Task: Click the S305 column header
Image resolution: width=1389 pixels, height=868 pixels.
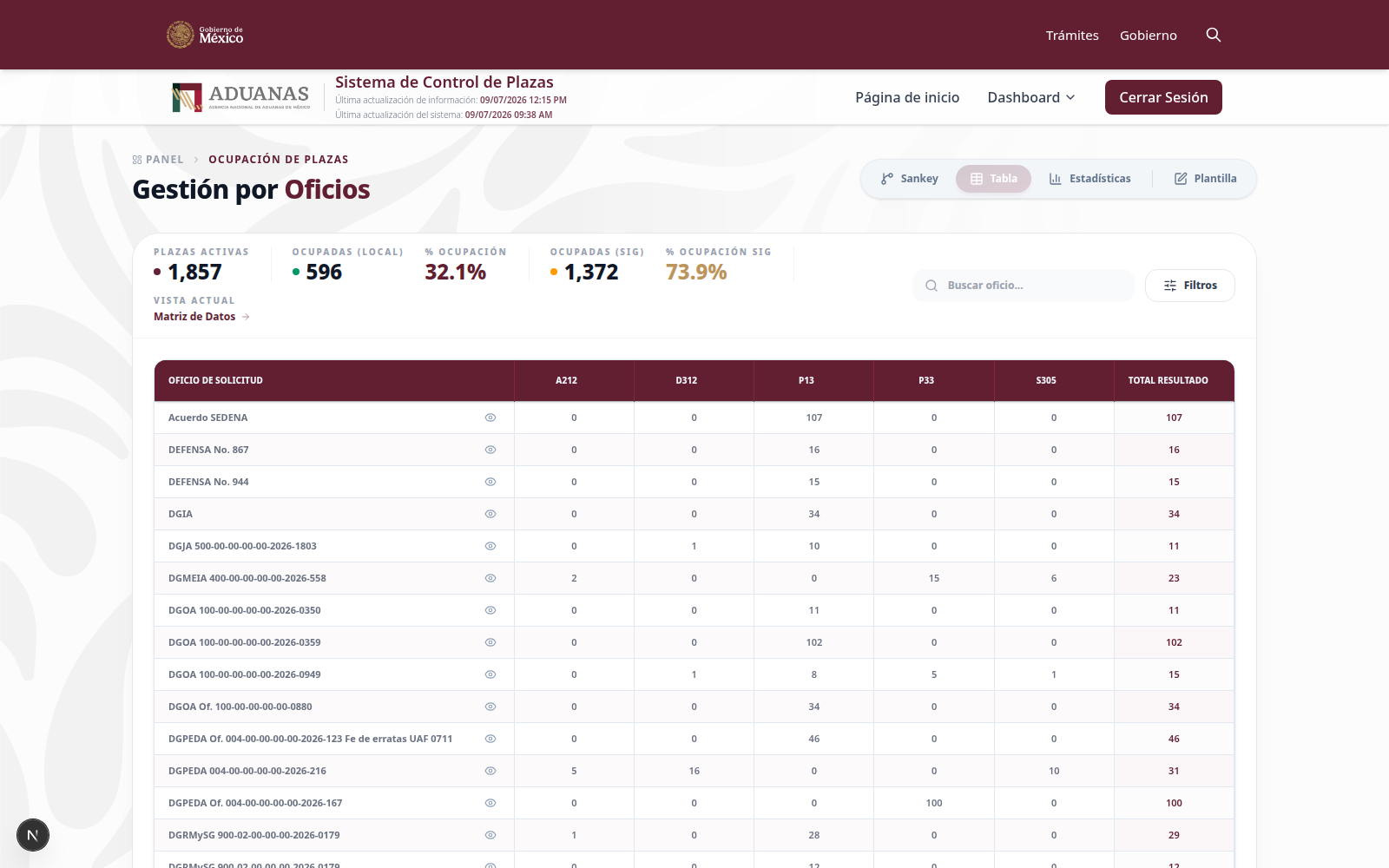Action: click(1054, 380)
